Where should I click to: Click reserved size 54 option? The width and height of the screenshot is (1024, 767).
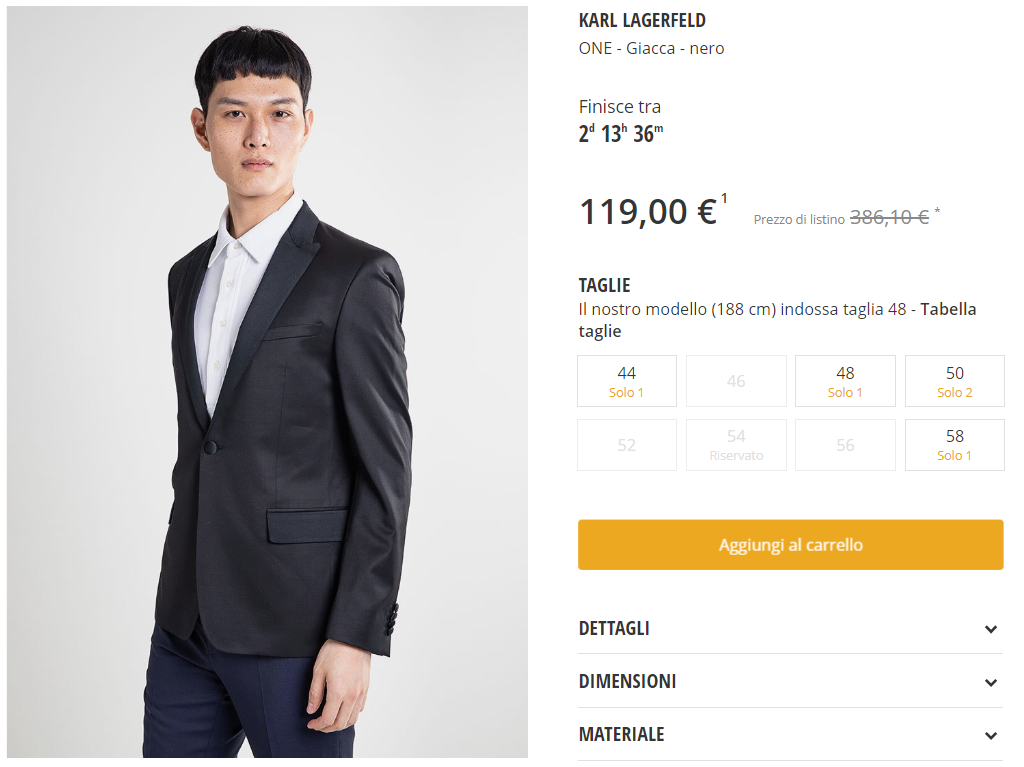(x=736, y=444)
